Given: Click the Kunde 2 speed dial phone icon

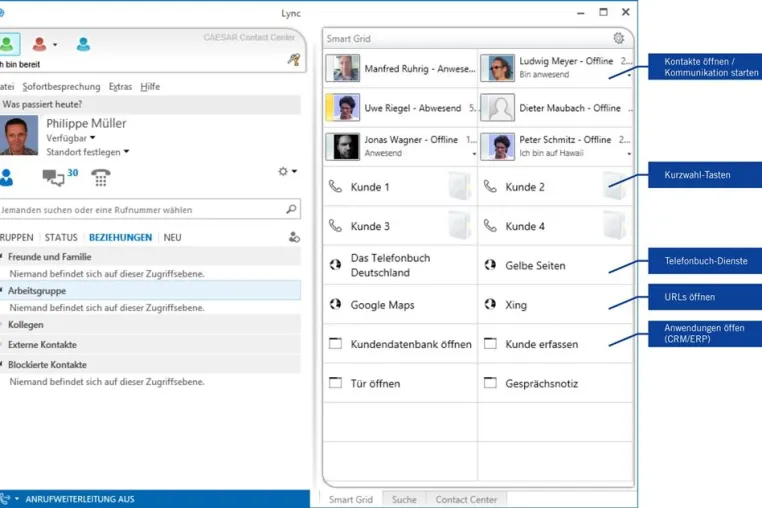Looking at the screenshot, I should (x=490, y=186).
